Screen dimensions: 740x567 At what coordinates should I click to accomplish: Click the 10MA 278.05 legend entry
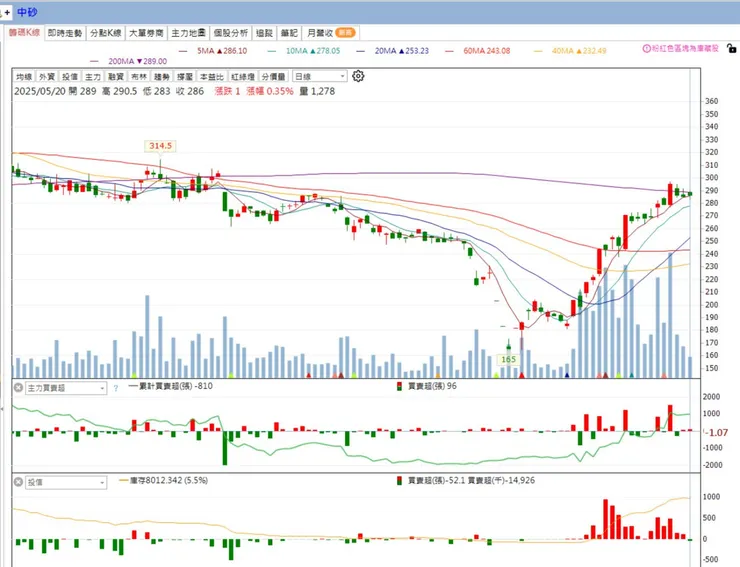click(304, 51)
